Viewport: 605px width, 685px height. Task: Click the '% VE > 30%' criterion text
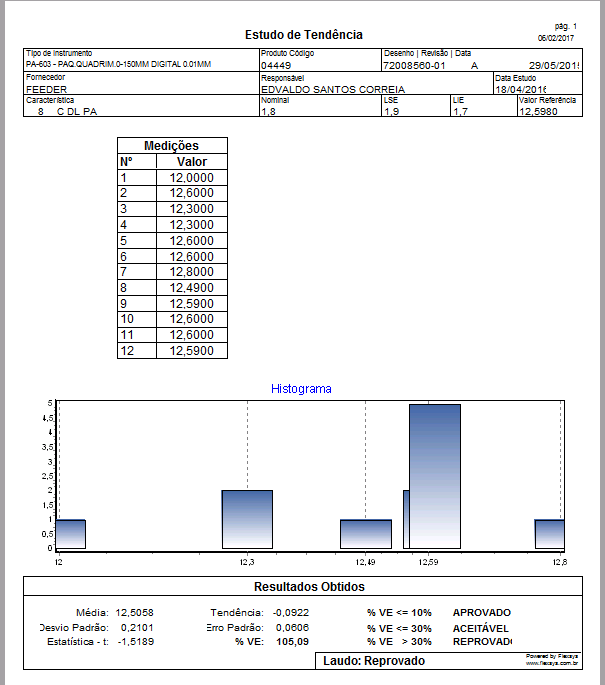pyautogui.click(x=399, y=642)
